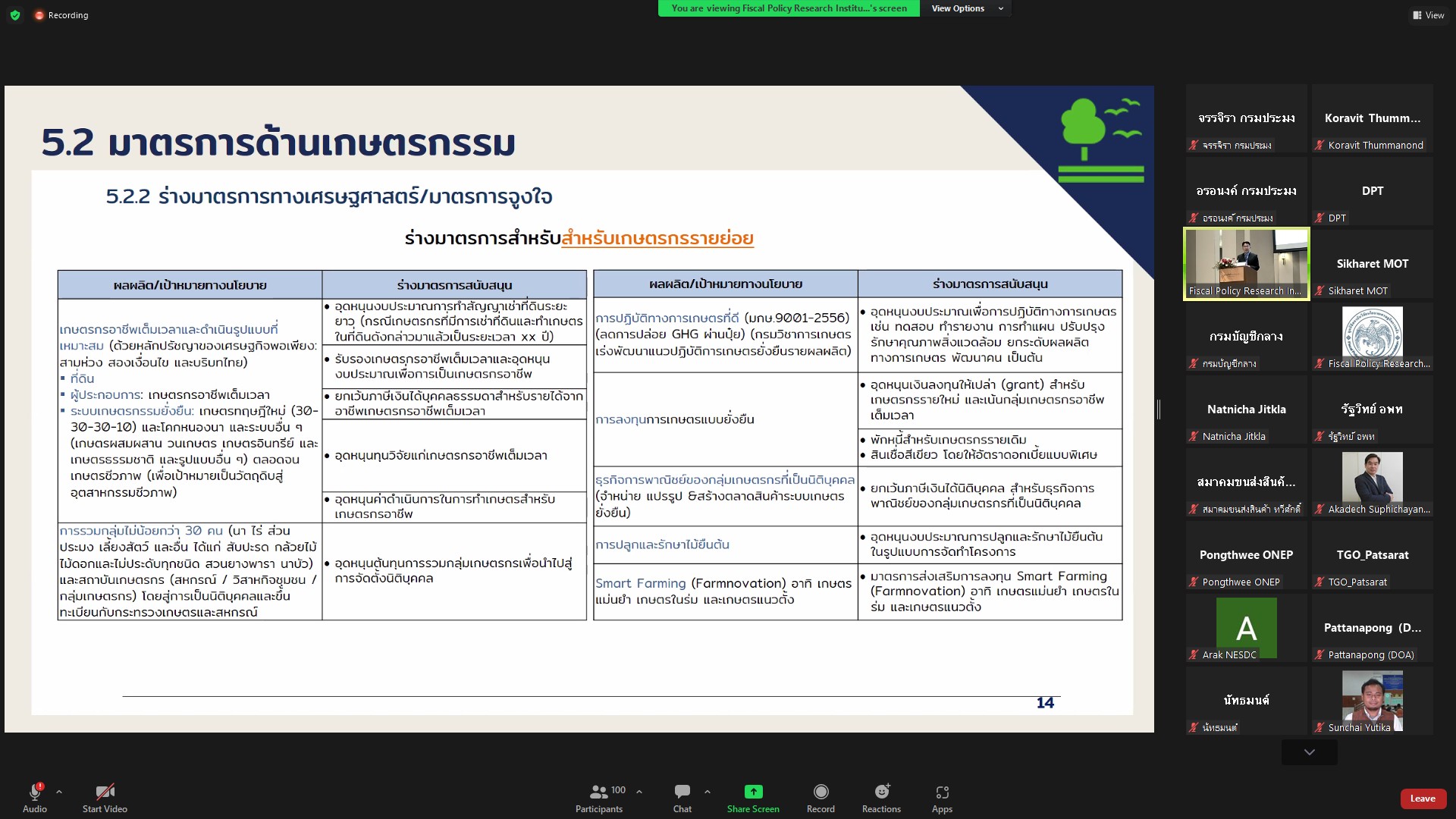This screenshot has height=819, width=1456.
Task: Open the Chat panel
Action: pos(682,792)
